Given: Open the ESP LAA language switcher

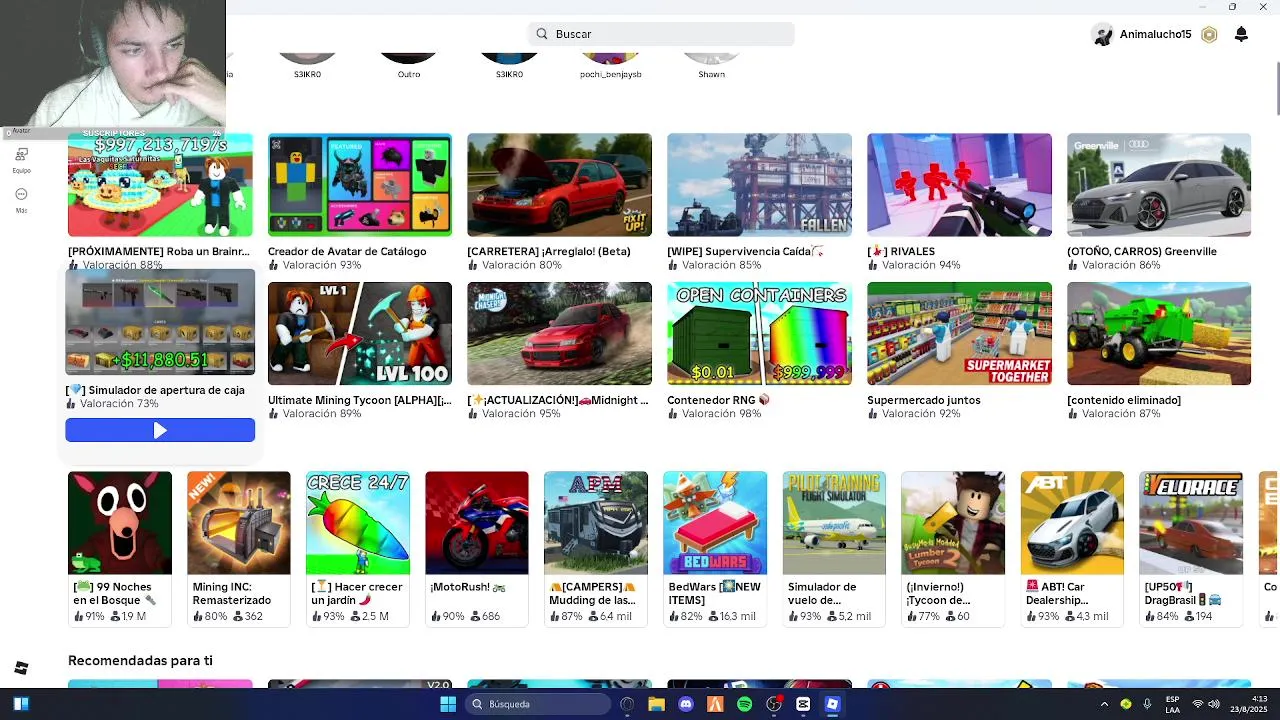Looking at the screenshot, I should coord(1172,704).
